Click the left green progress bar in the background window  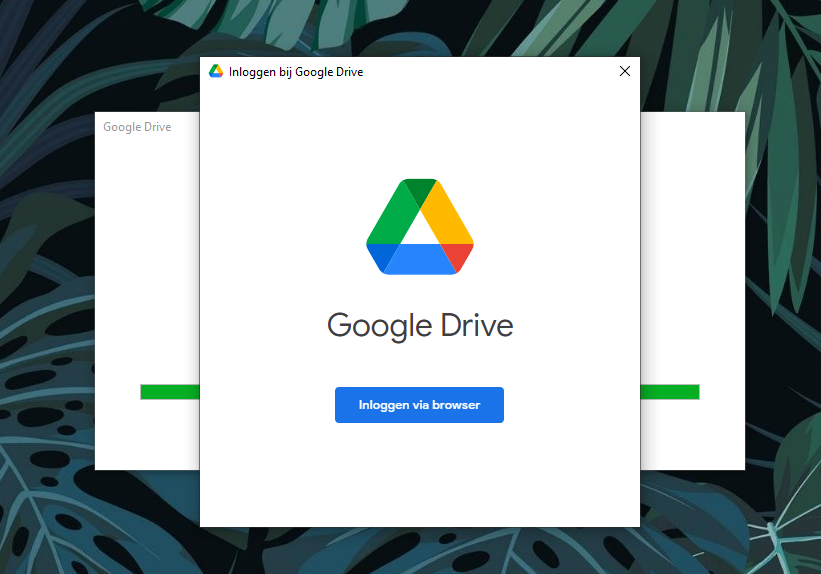click(170, 392)
